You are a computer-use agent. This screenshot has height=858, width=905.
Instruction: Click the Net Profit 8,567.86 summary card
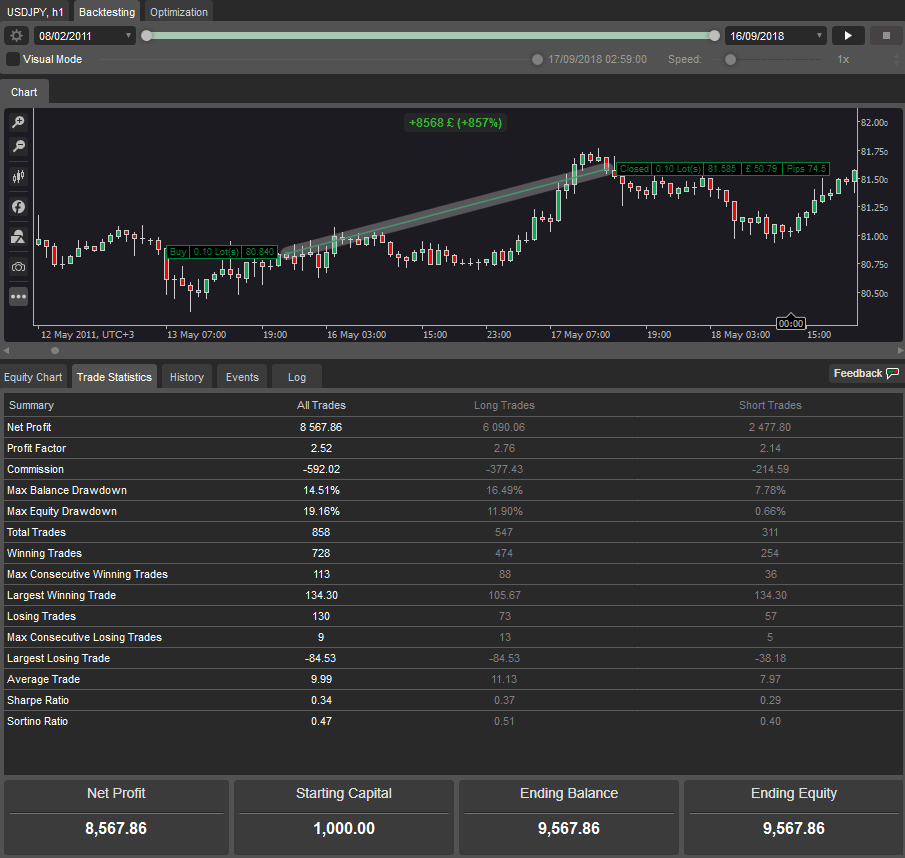coord(116,817)
